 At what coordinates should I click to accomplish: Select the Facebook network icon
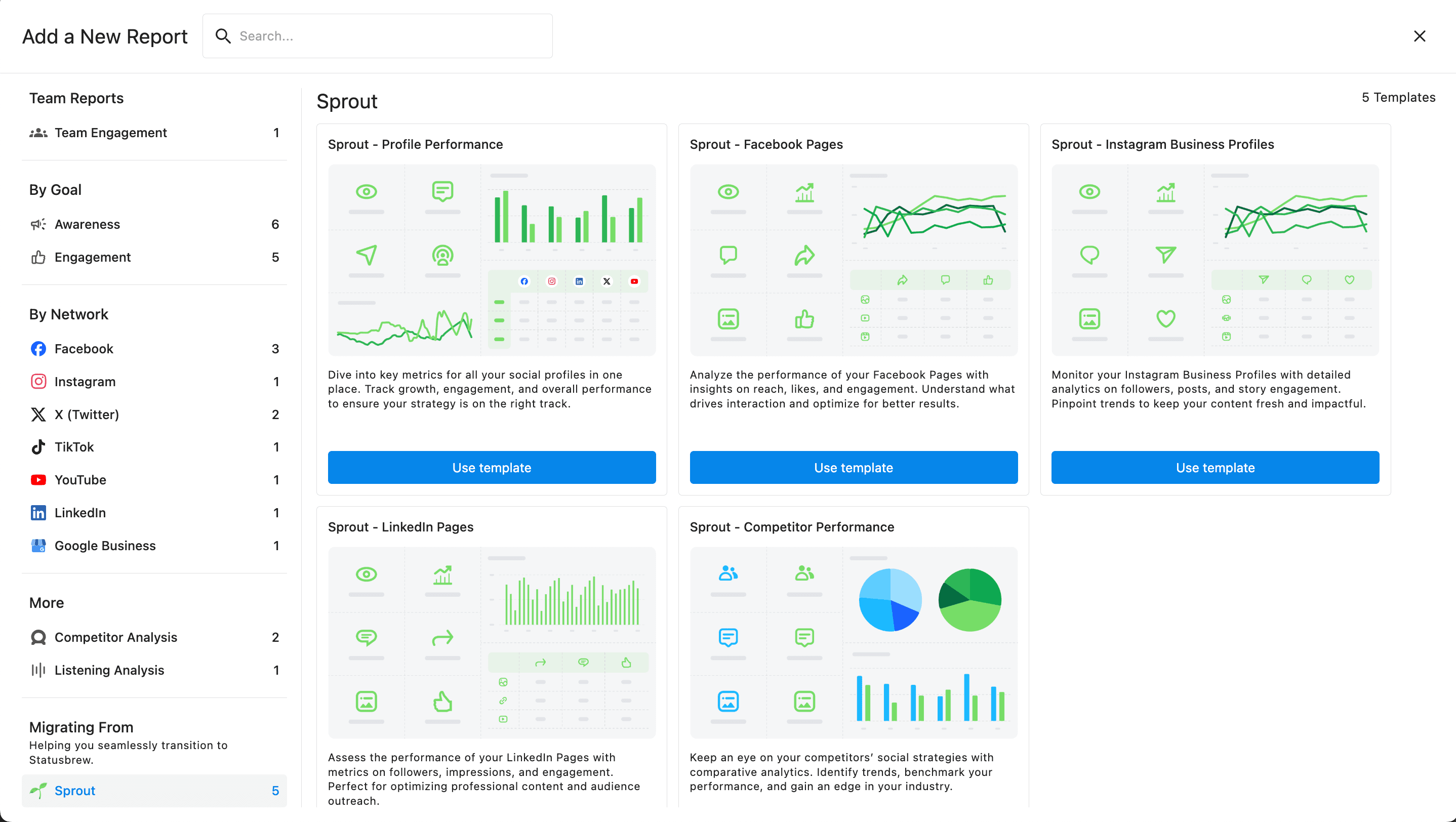pyautogui.click(x=38, y=349)
